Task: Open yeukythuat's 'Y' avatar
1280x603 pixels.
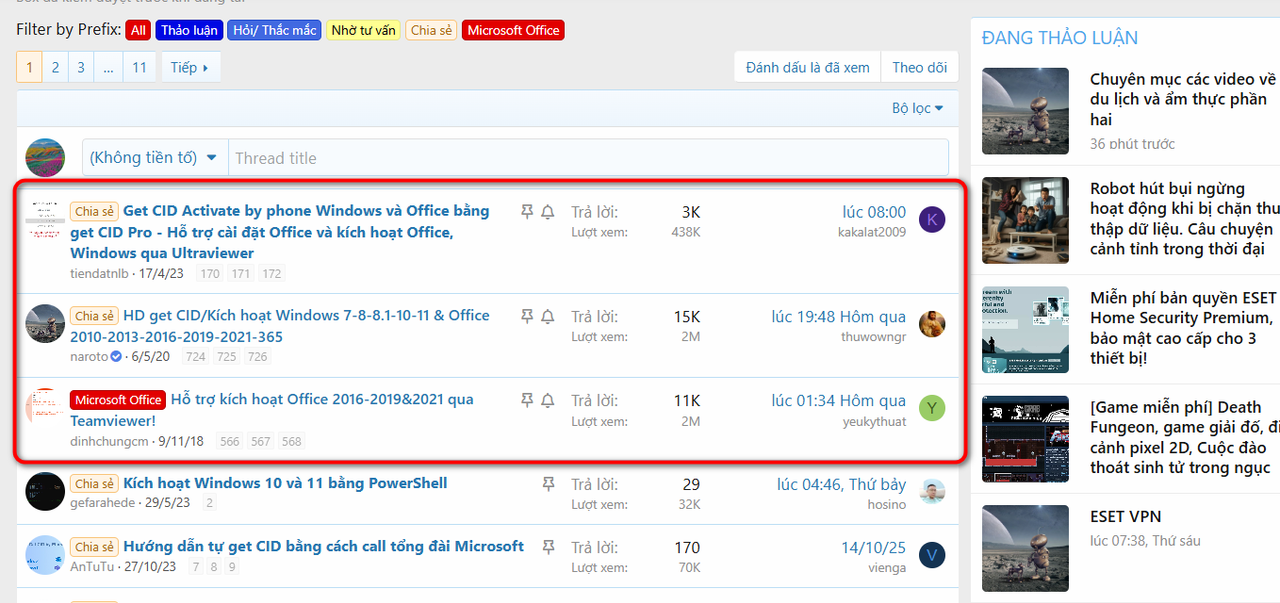Action: pos(932,408)
